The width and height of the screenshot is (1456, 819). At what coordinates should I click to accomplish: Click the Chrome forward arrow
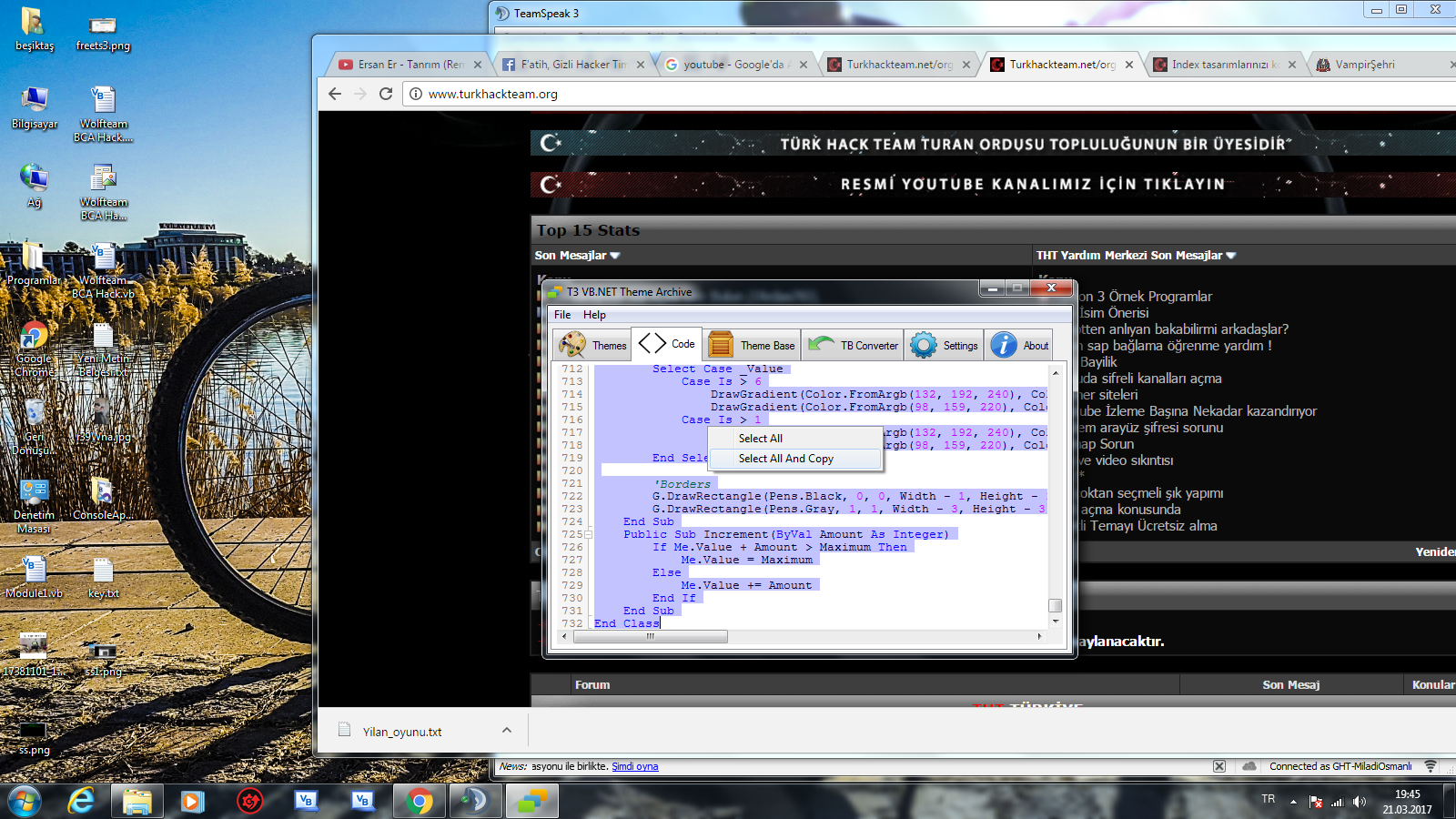pos(360,94)
